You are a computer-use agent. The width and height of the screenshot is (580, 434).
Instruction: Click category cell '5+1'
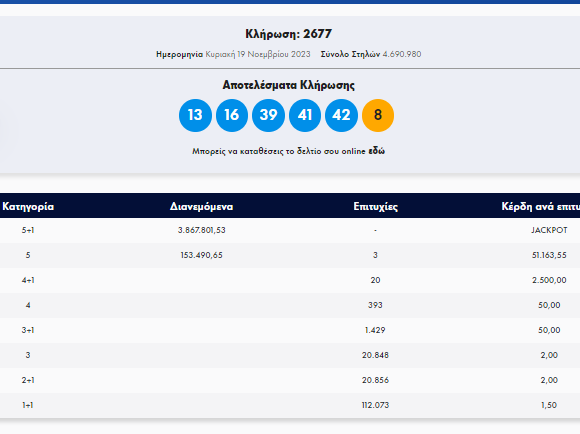point(28,230)
